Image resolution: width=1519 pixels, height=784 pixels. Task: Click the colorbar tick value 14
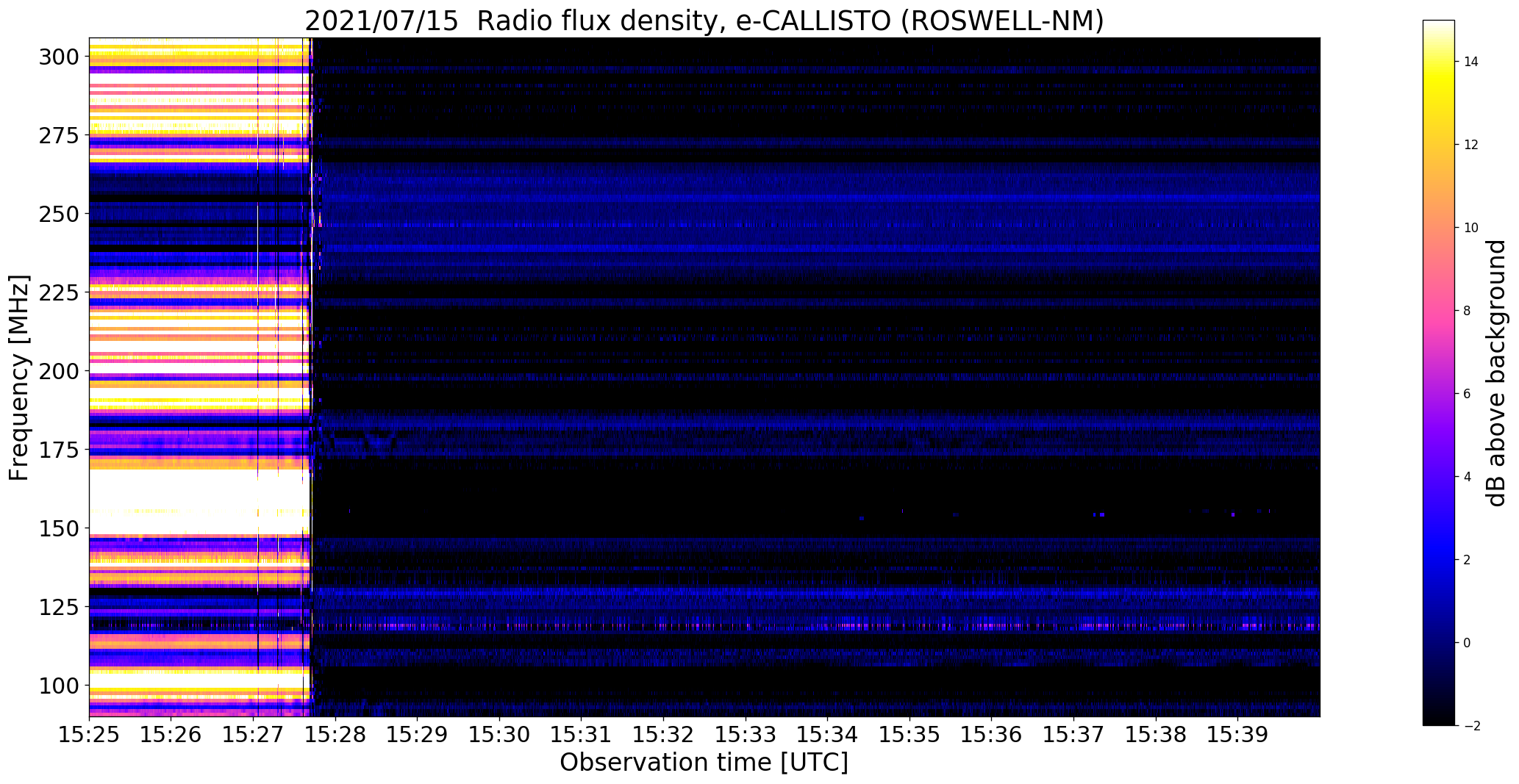pos(1471,62)
